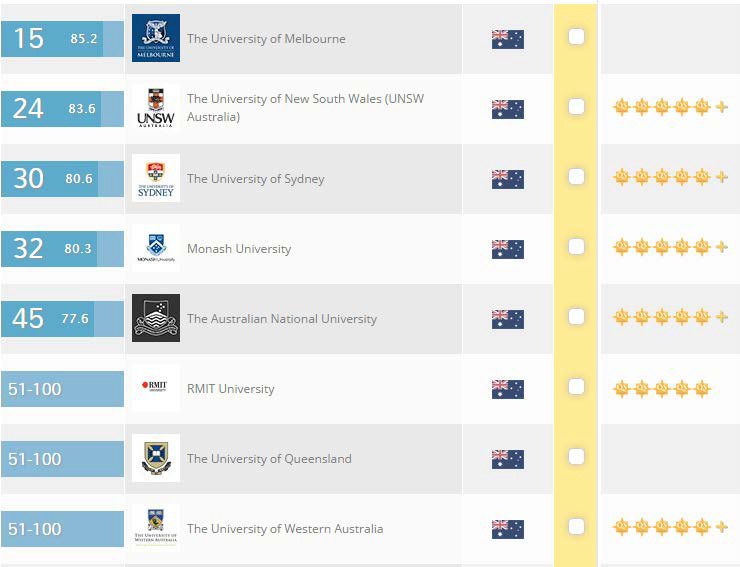Open The University of Sydney link
740x567 pixels.
point(255,179)
